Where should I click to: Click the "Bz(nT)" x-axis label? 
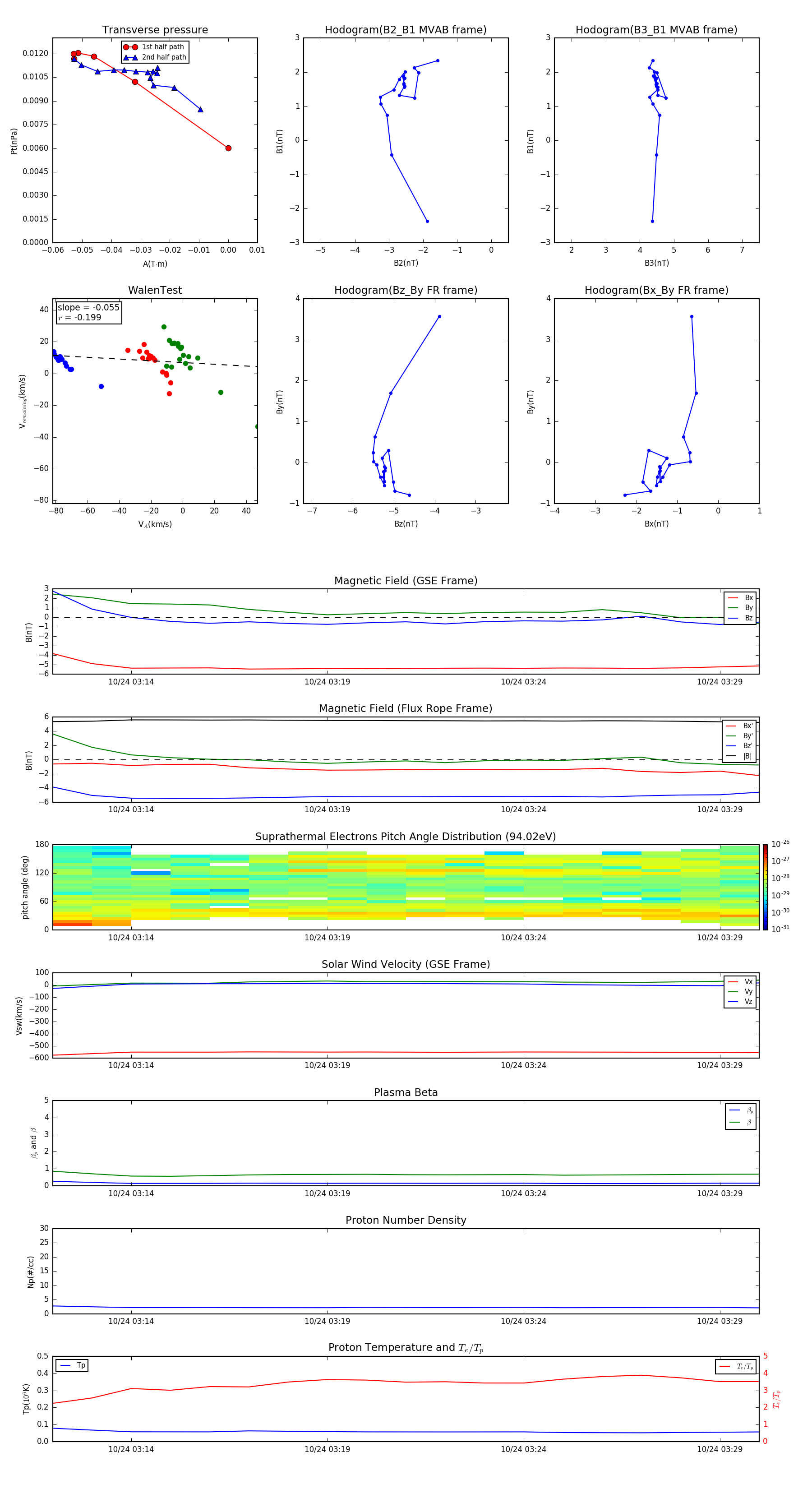(x=406, y=524)
